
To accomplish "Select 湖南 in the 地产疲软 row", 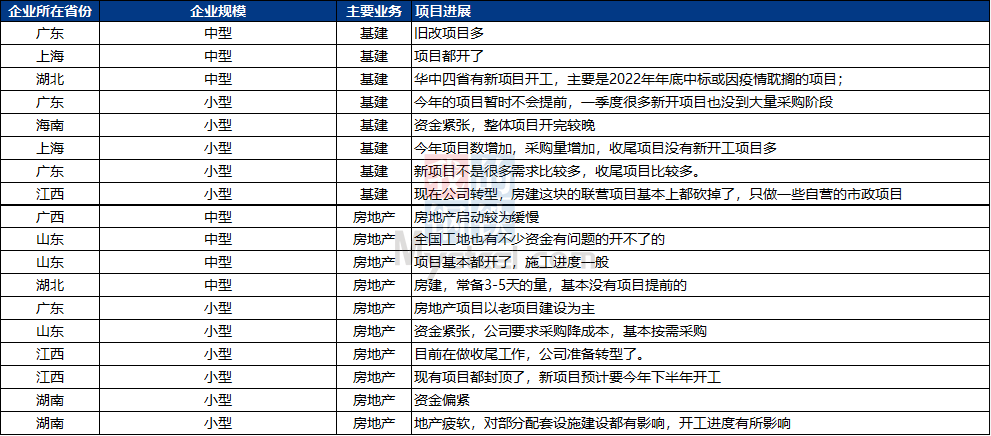I will pos(50,423).
